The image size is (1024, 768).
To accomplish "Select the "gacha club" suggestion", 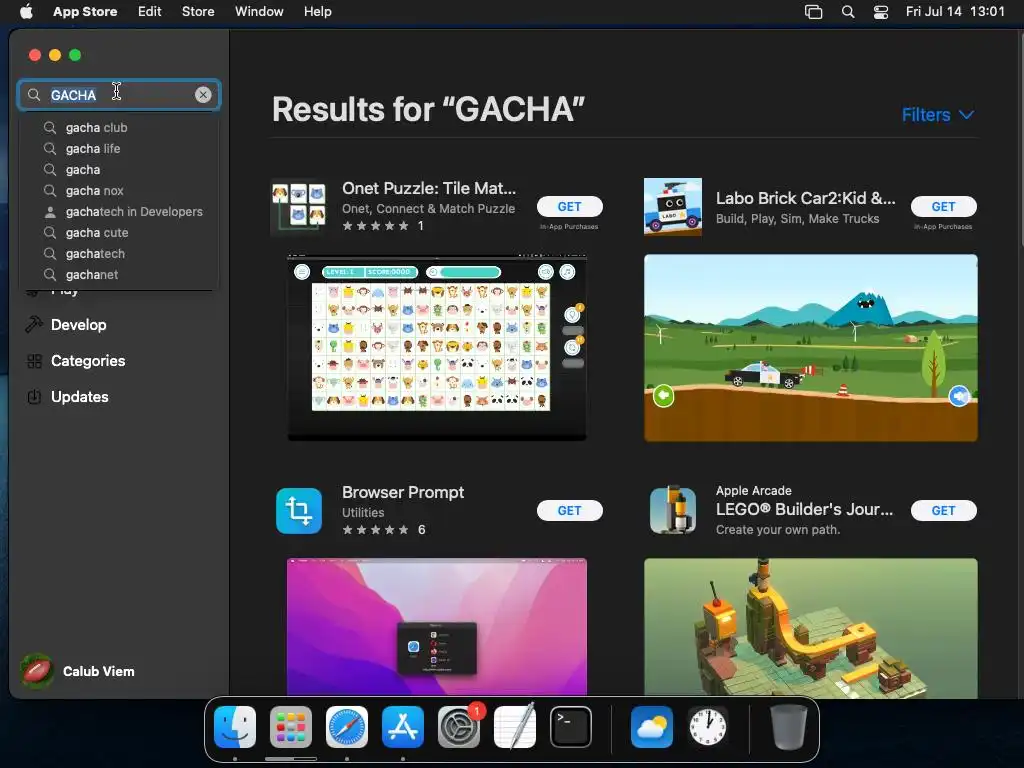I will click(118, 127).
